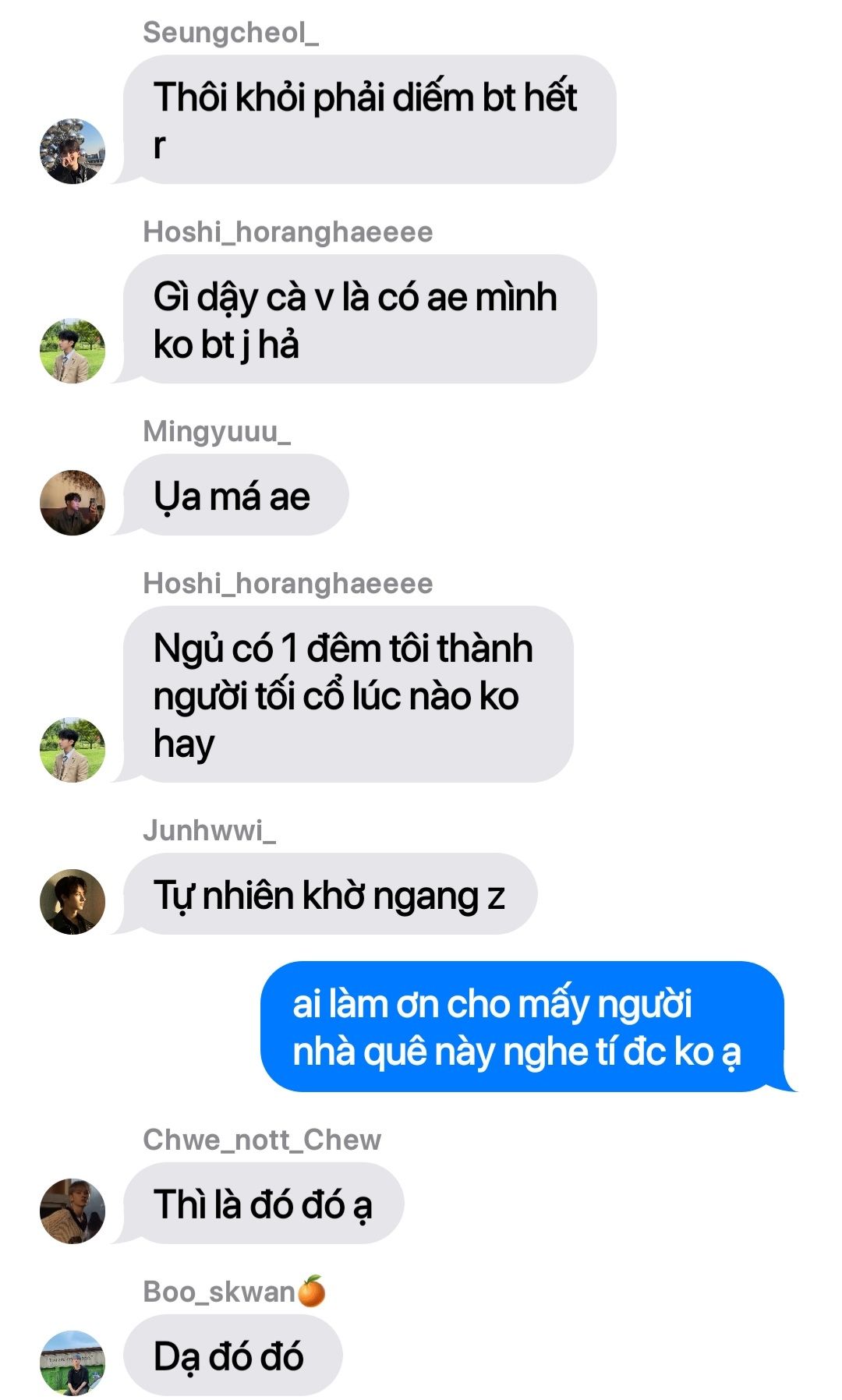The height and width of the screenshot is (1400, 842).
Task: Select "Ngủ có 1 đêm tôi thành" message bubble
Action: (x=348, y=695)
